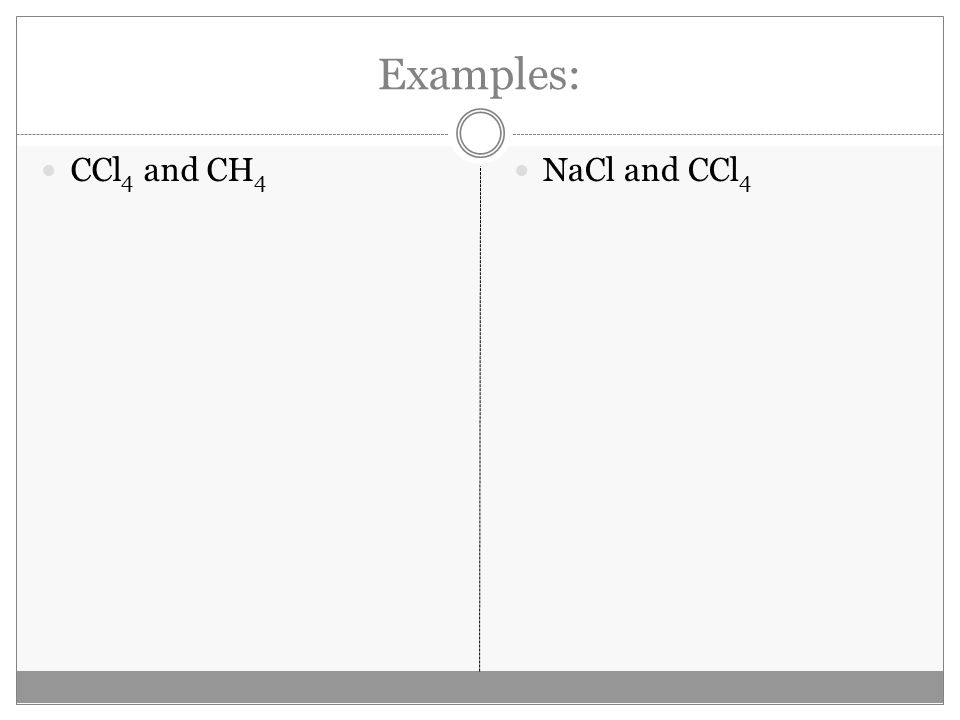Viewport: 960px width, 720px height.
Task: Select the bullet before CCl4 and CH4
Action: coord(49,170)
